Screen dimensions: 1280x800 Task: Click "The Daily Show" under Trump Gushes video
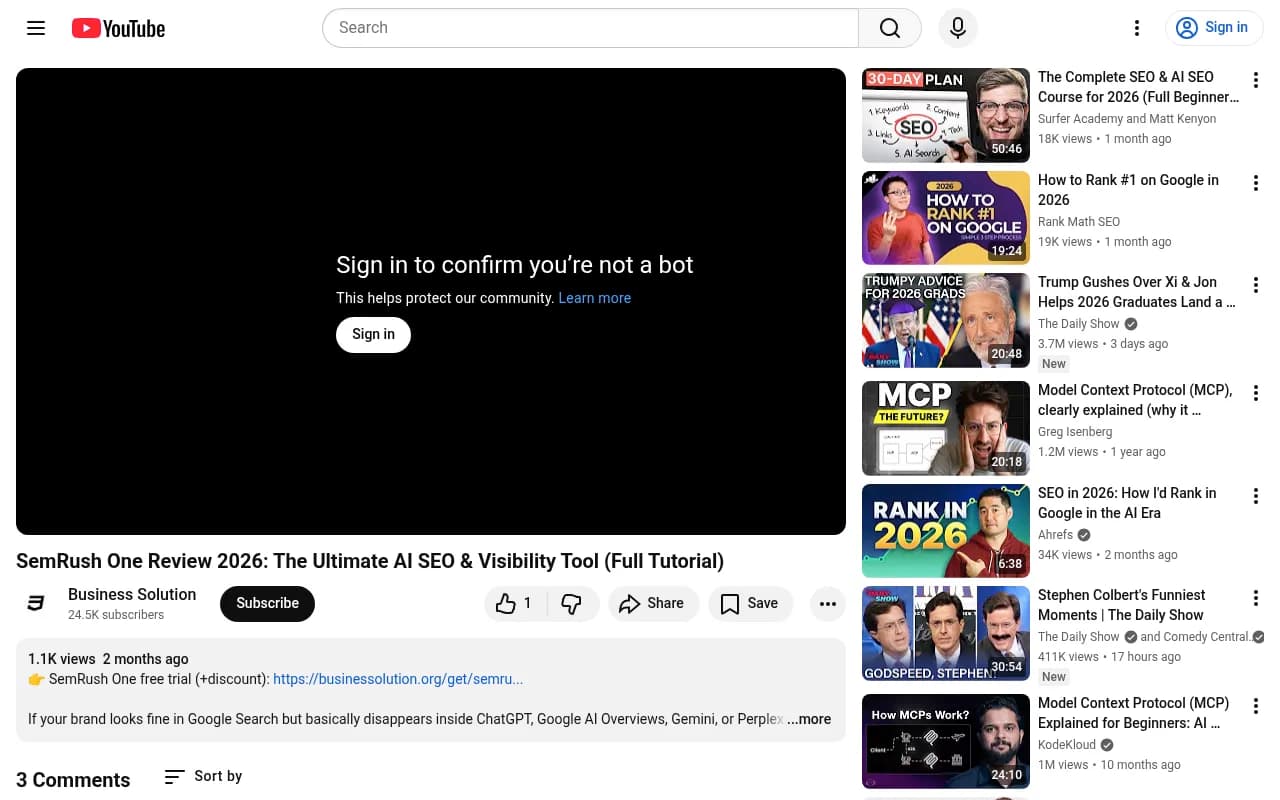[1079, 324]
